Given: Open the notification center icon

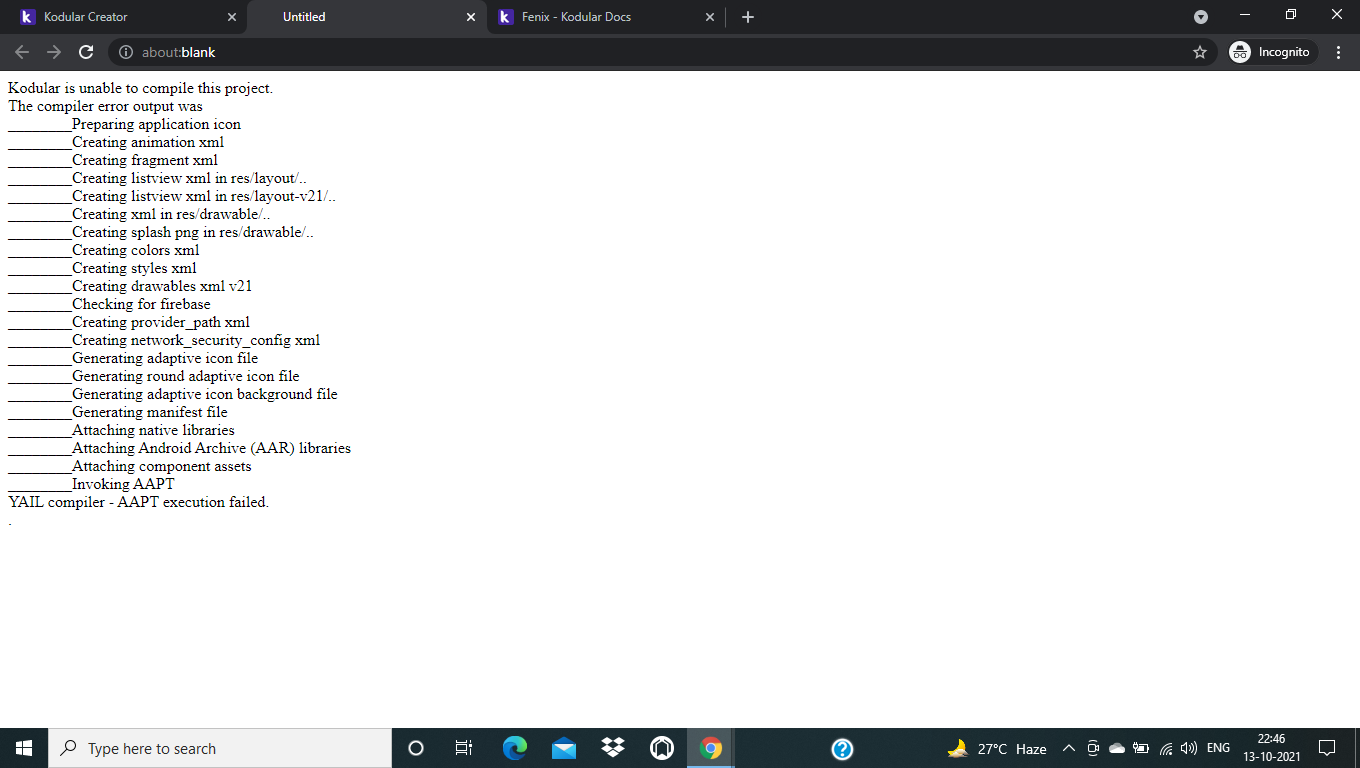Looking at the screenshot, I should pos(1328,748).
